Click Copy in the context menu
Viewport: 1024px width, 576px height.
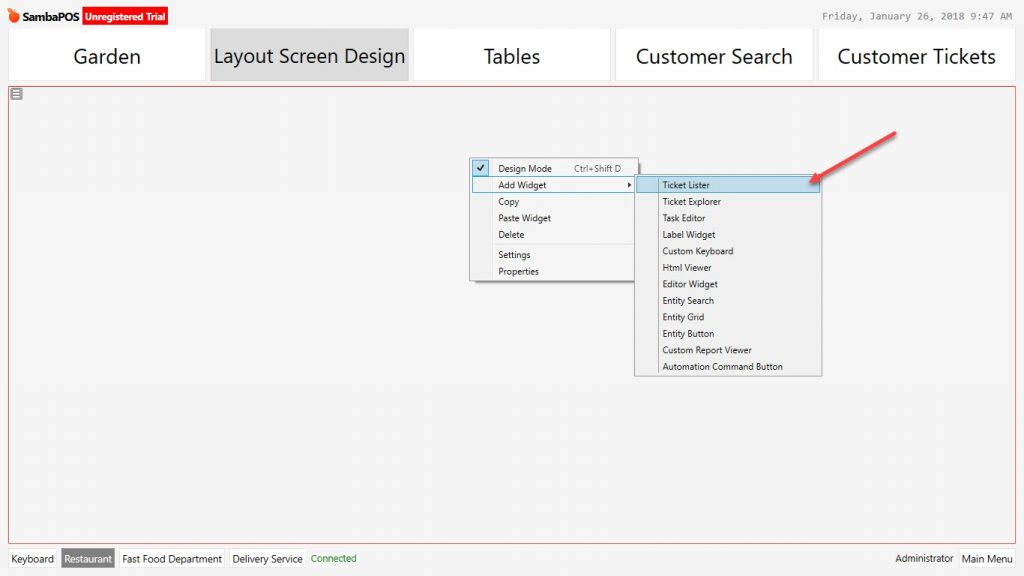tap(553, 202)
